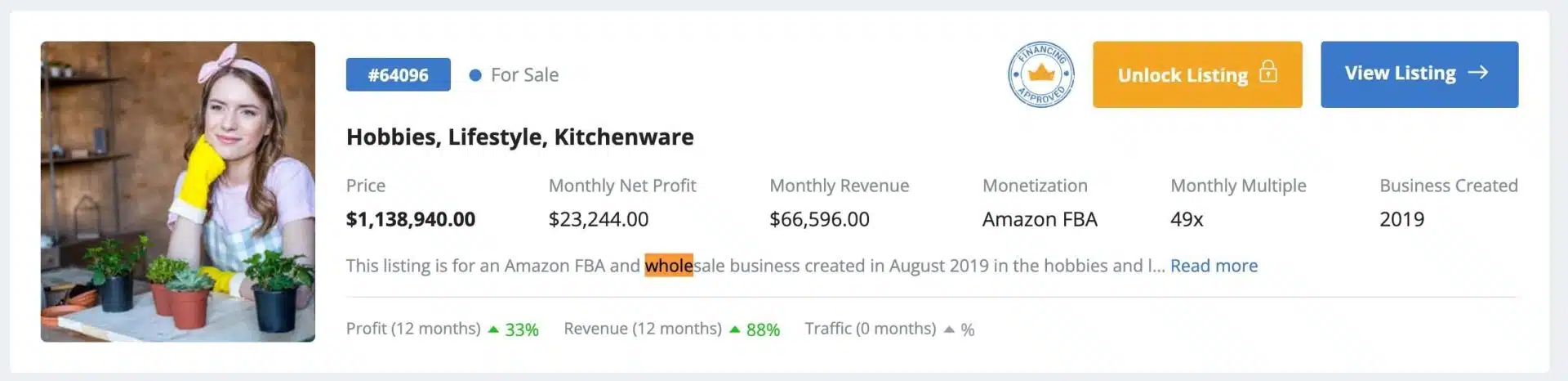Click the arrow icon on View Listing
The width and height of the screenshot is (1568, 381).
coord(1477,73)
